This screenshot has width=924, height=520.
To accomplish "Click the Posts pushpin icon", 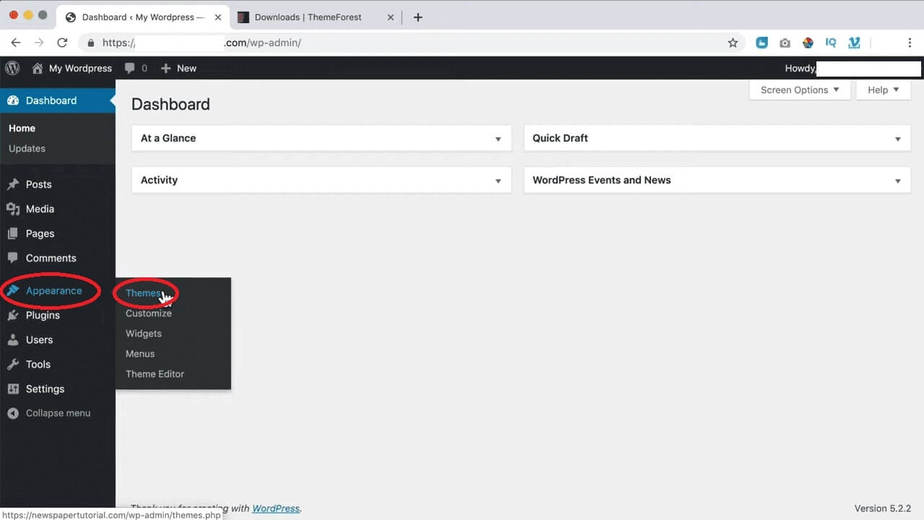I will (13, 185).
